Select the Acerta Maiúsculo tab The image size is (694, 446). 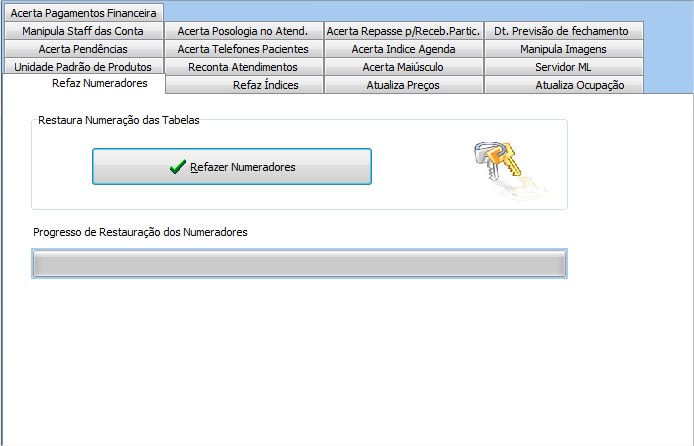tap(403, 67)
